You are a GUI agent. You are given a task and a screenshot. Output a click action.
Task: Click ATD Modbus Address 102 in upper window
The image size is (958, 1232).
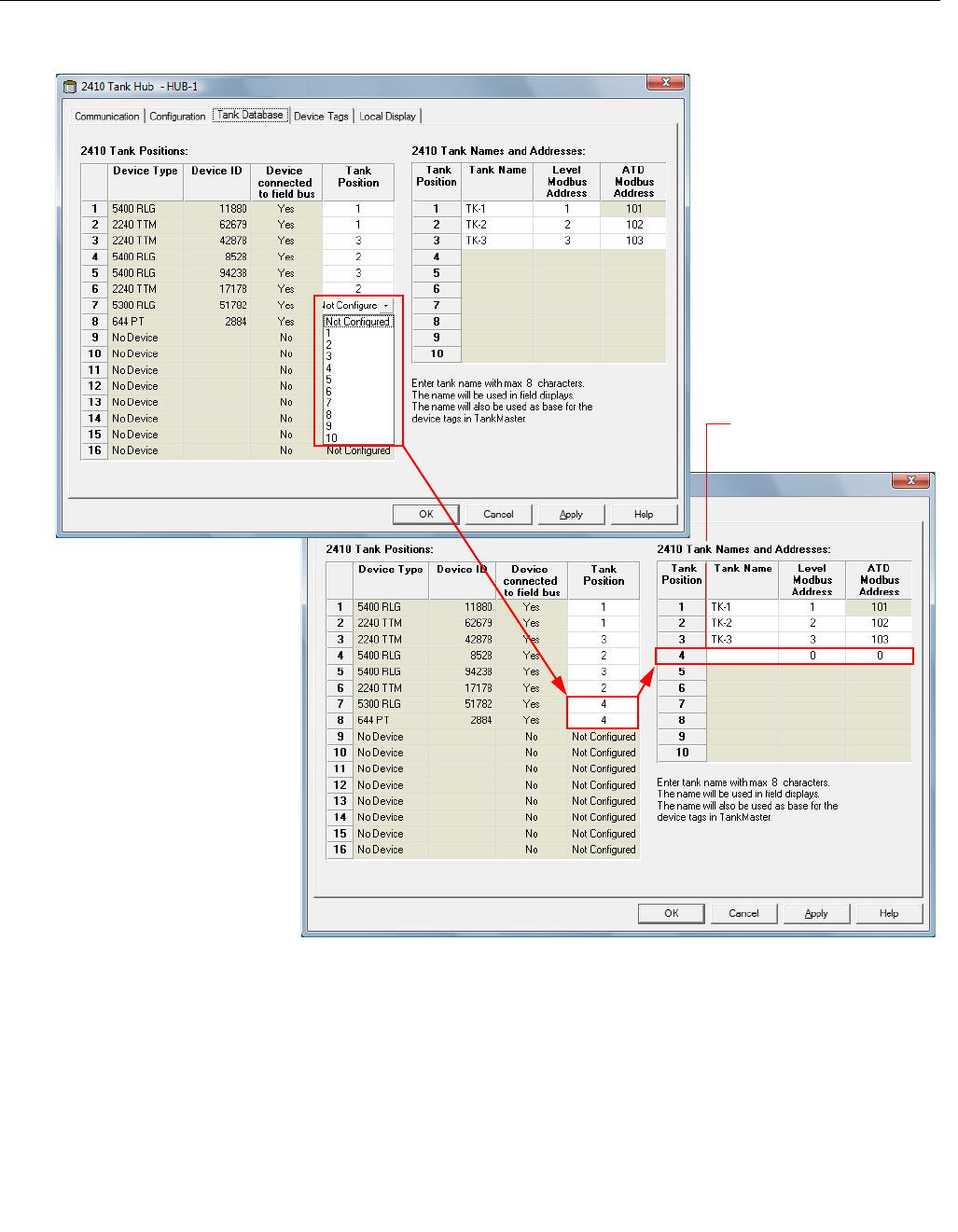coord(633,225)
